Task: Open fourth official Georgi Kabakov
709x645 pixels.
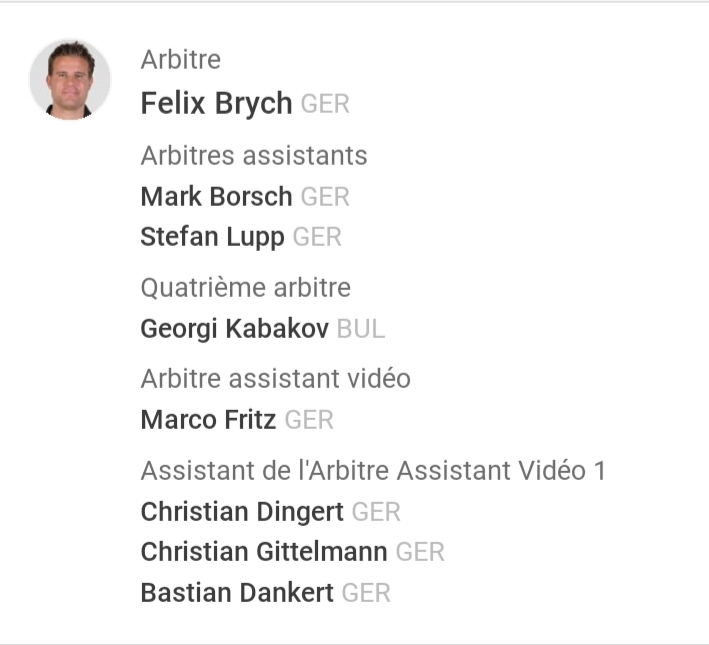Action: click(234, 329)
